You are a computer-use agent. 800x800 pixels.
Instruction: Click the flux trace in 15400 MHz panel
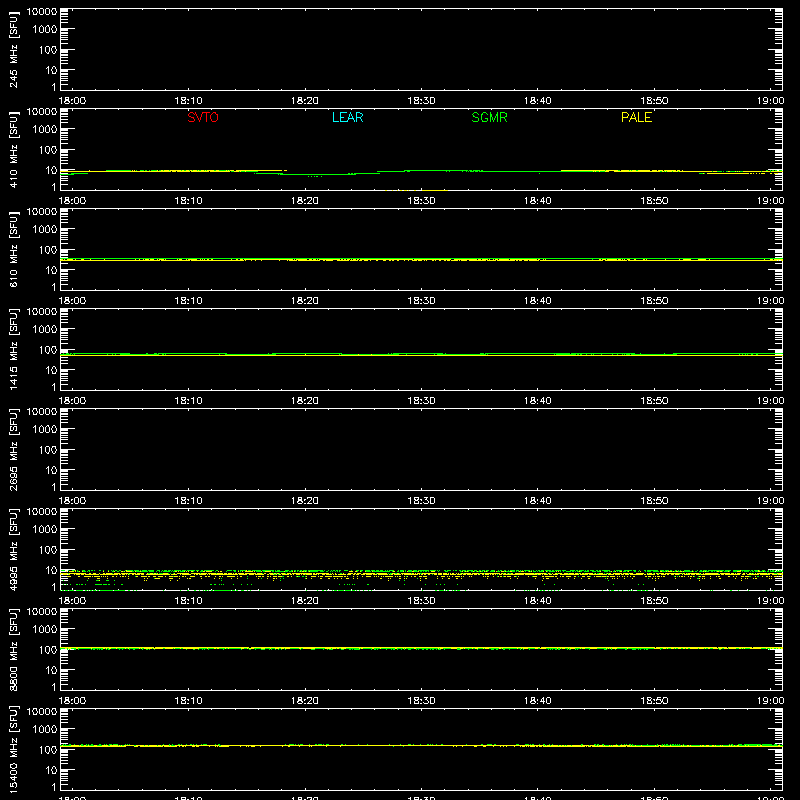(x=421, y=746)
